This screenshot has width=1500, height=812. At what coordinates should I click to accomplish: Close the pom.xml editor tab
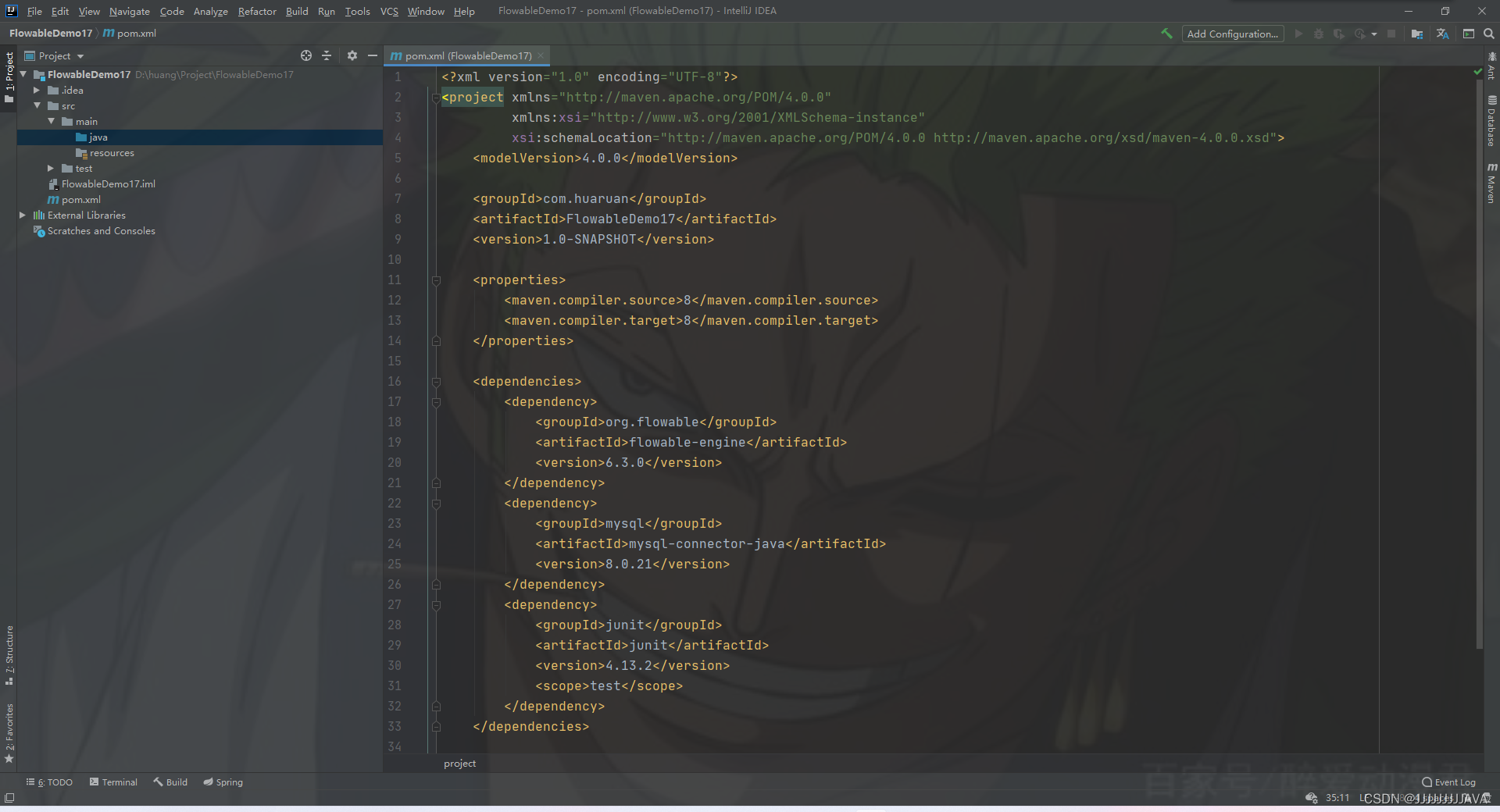(x=541, y=55)
